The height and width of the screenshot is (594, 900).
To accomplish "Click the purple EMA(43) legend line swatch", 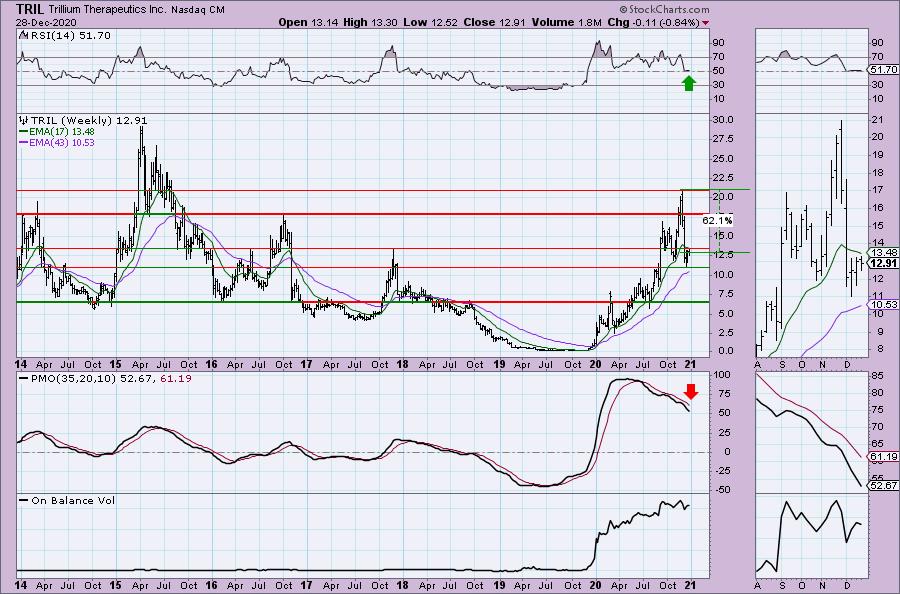I will 24,142.
